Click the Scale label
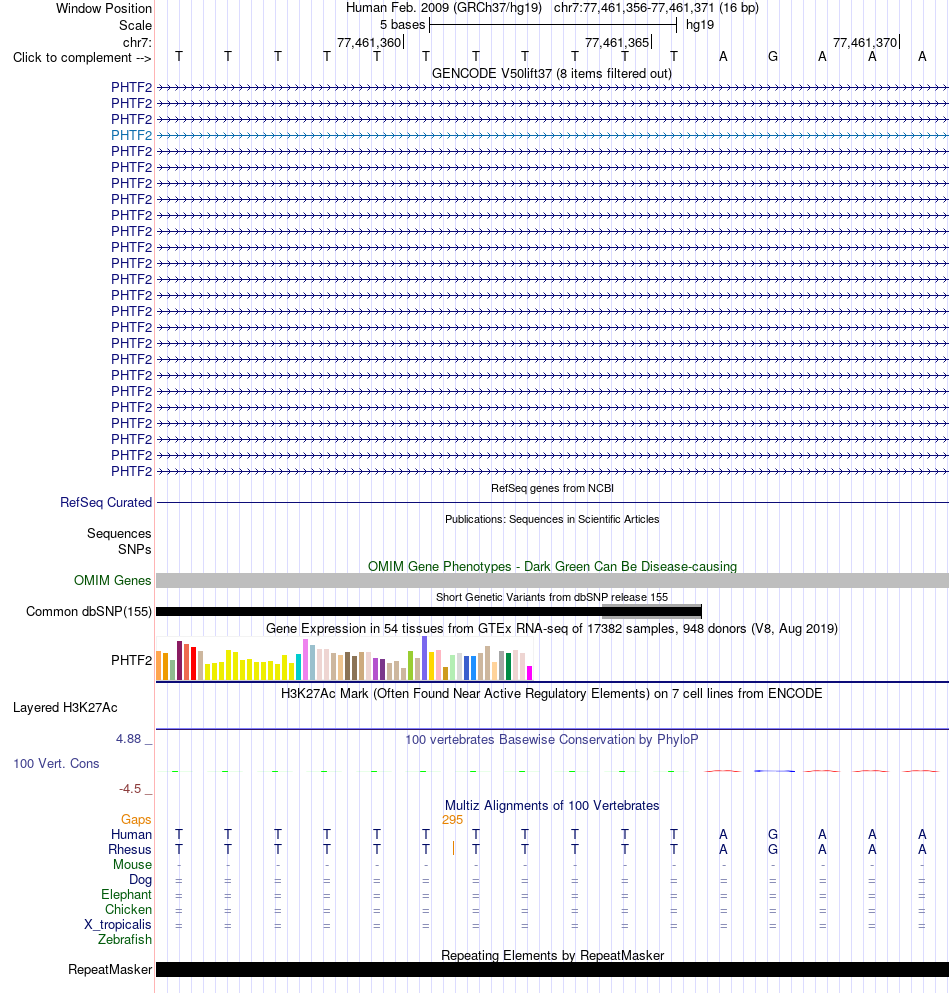The image size is (950, 993). point(136,25)
